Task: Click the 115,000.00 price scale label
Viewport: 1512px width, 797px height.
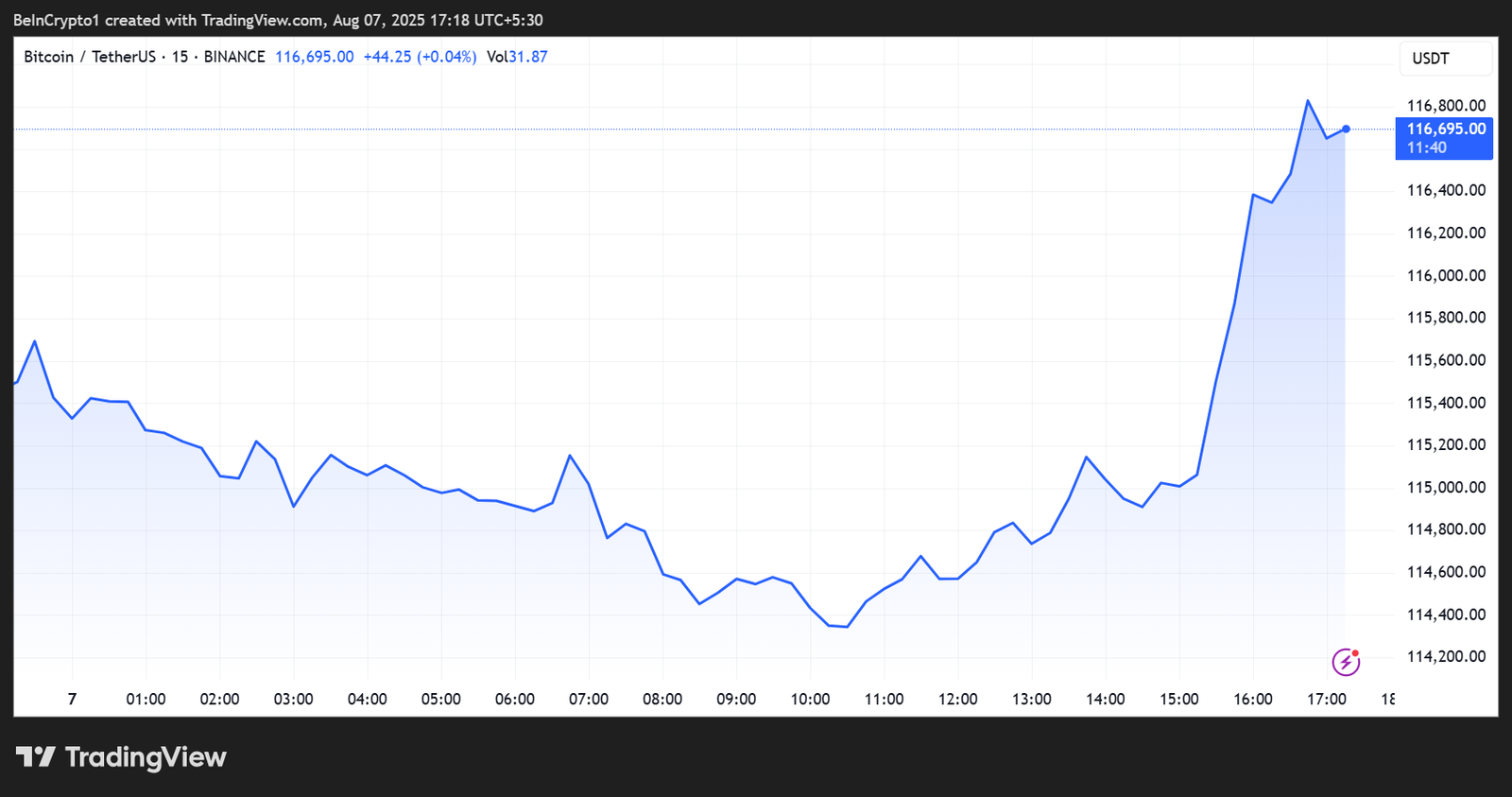Action: 1445,487
